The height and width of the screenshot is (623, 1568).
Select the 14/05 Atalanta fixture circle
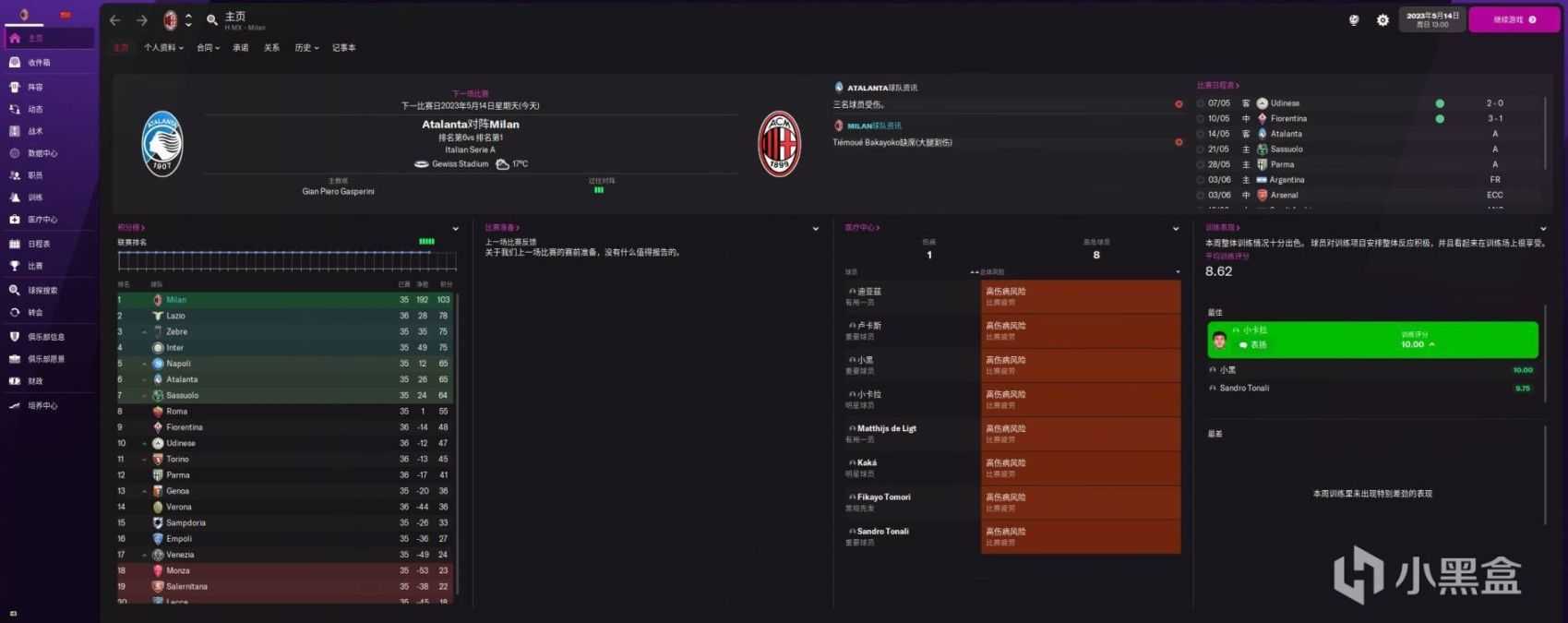(1200, 134)
